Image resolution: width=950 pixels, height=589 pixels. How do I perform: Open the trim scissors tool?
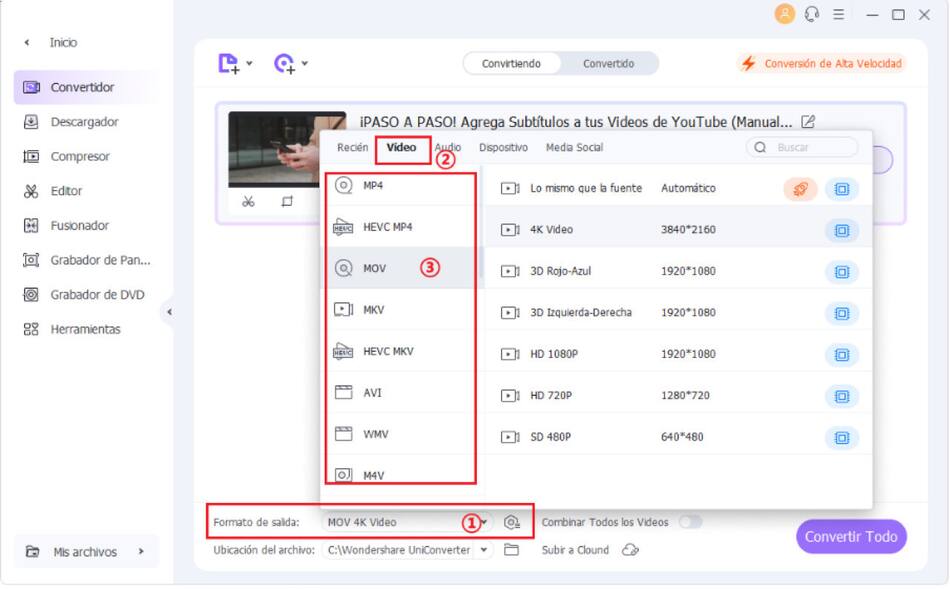click(x=248, y=201)
